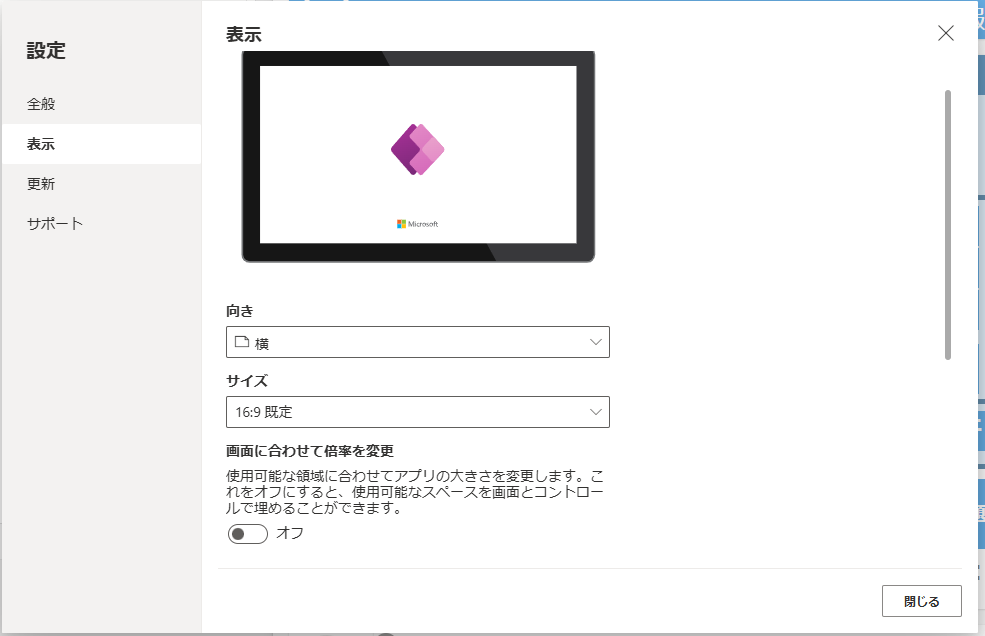This screenshot has width=985, height=636.
Task: Close the settings dialog with the X icon
Action: pos(945,33)
